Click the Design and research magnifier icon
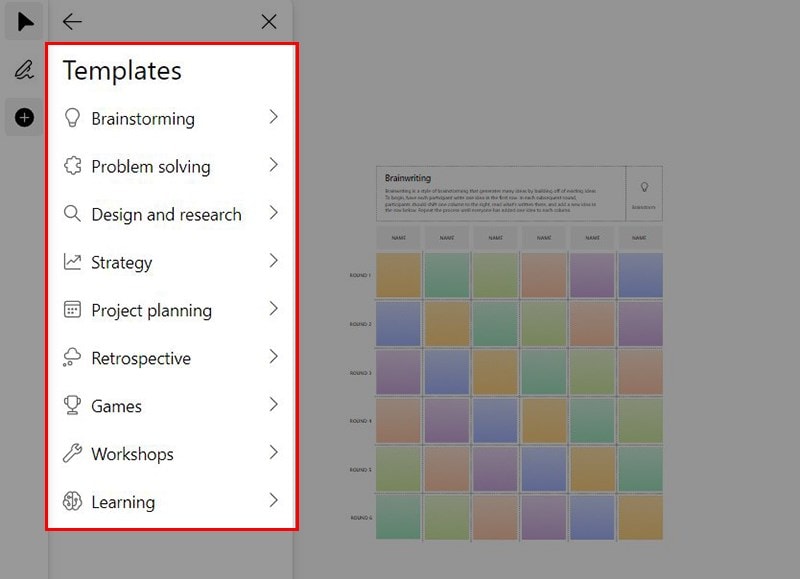800x579 pixels. (74, 214)
